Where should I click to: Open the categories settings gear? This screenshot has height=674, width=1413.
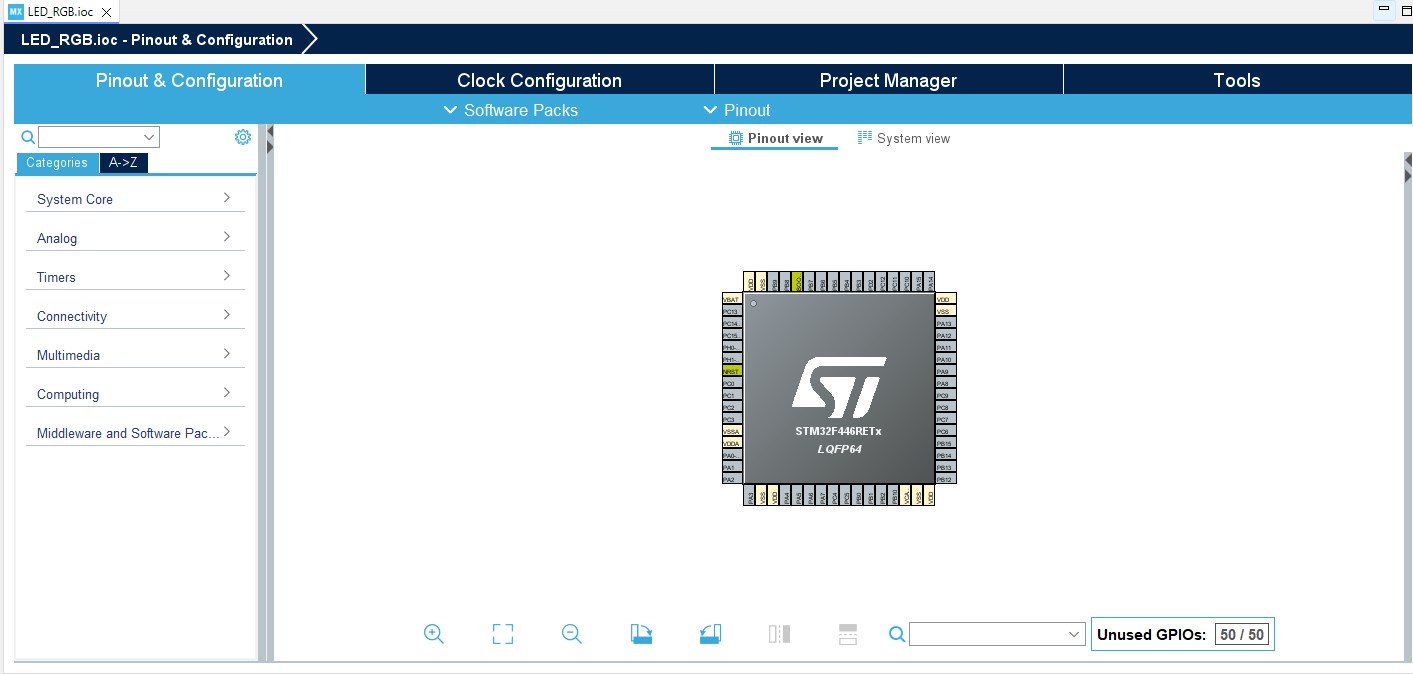(x=243, y=137)
